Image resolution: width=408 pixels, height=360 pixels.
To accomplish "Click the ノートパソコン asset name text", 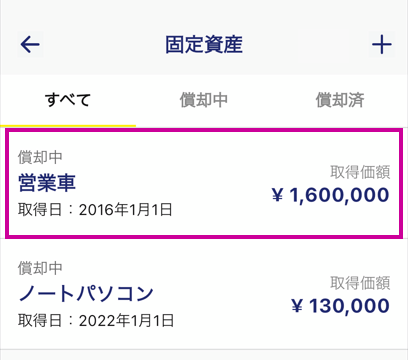I will [x=86, y=293].
